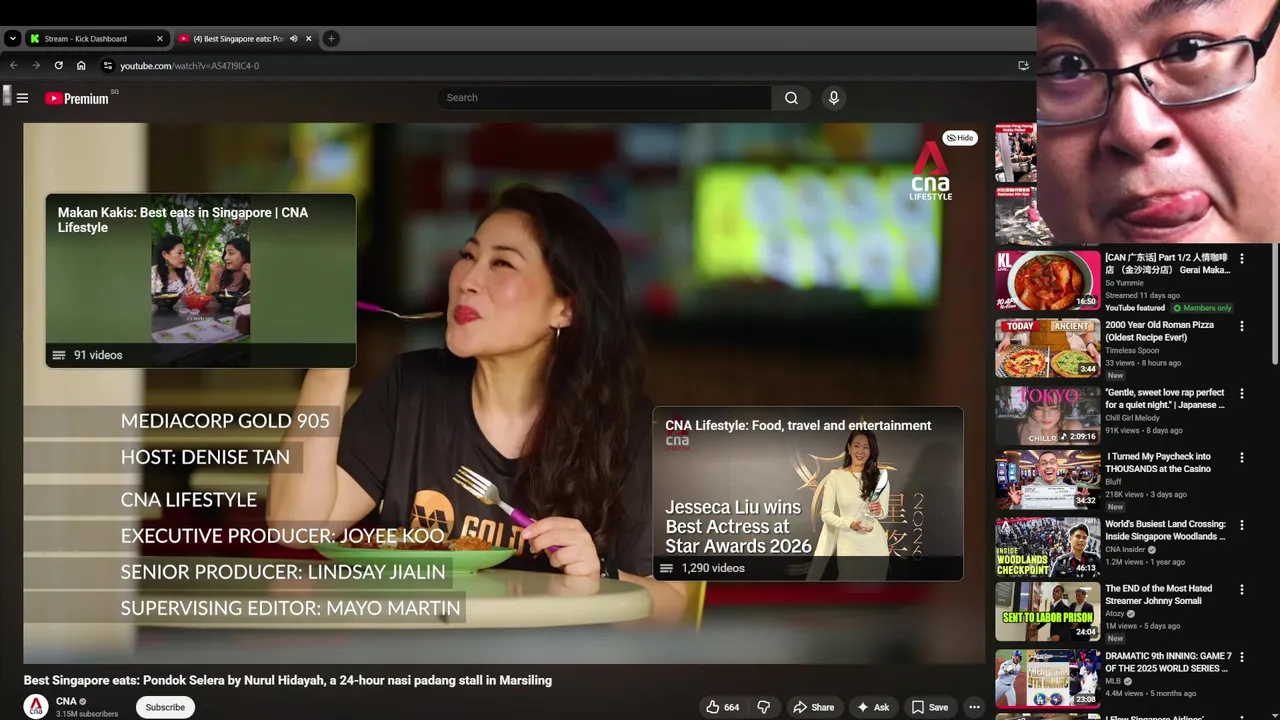
Task: Save video to a playlist
Action: pos(929,707)
